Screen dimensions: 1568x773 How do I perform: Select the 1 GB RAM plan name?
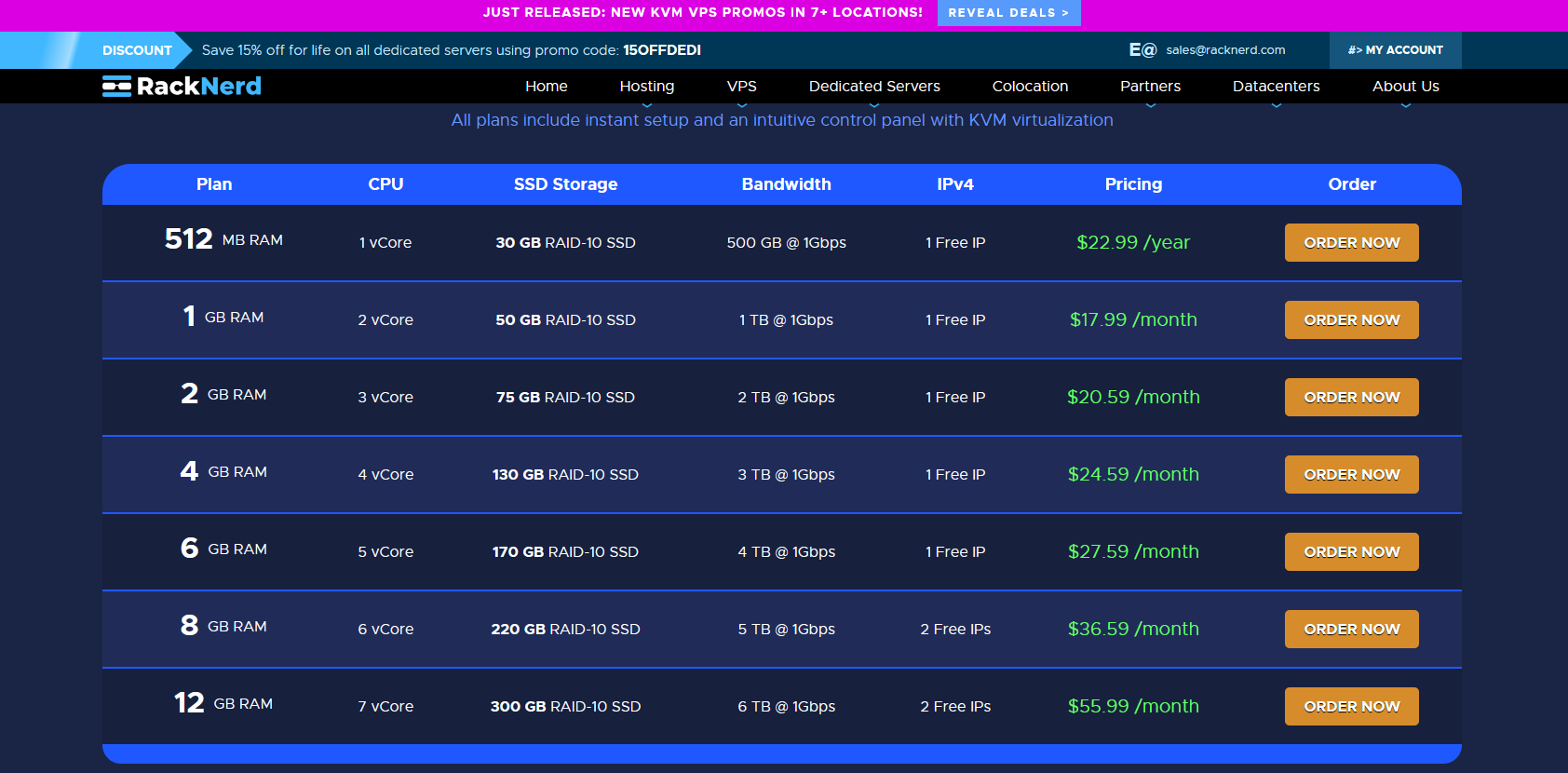pos(223,317)
